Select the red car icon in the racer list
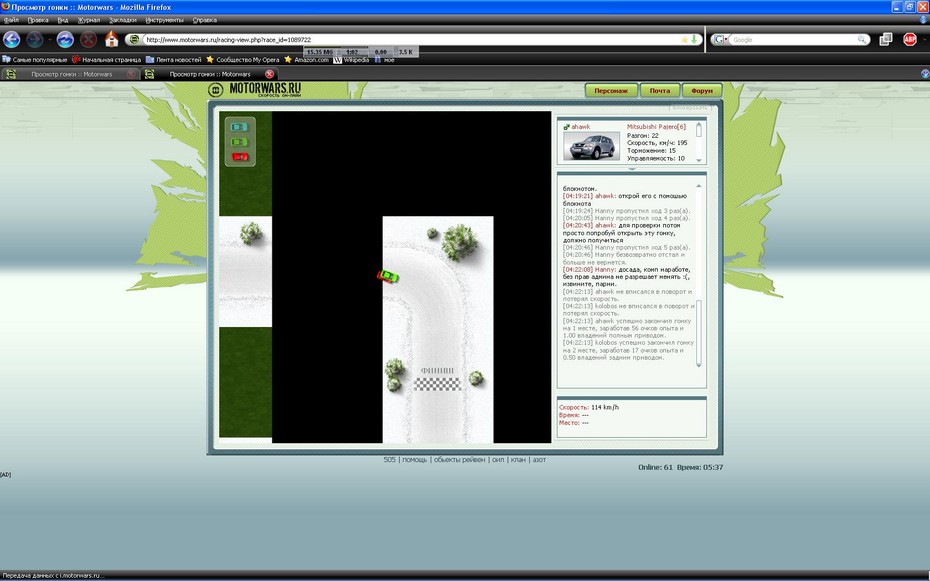Image resolution: width=930 pixels, height=581 pixels. click(240, 157)
